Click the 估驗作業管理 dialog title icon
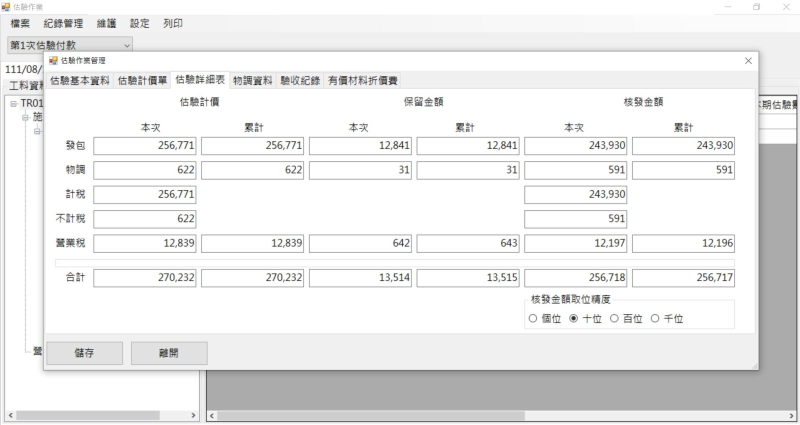Image resolution: width=800 pixels, height=425 pixels. pos(53,60)
